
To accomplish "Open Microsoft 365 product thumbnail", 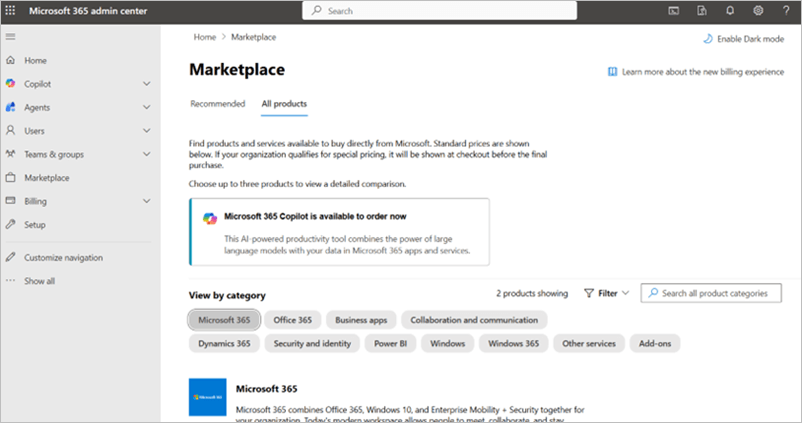I will (x=208, y=397).
